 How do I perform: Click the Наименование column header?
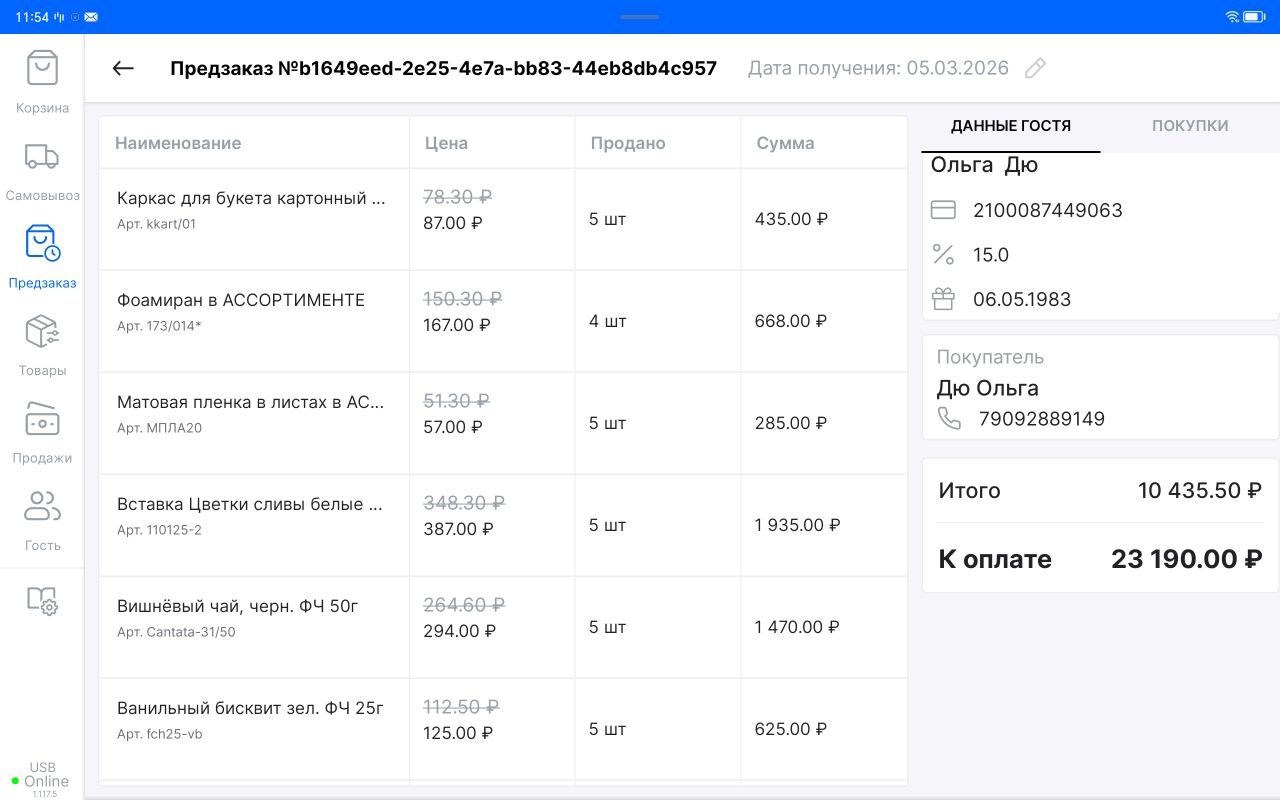(178, 143)
